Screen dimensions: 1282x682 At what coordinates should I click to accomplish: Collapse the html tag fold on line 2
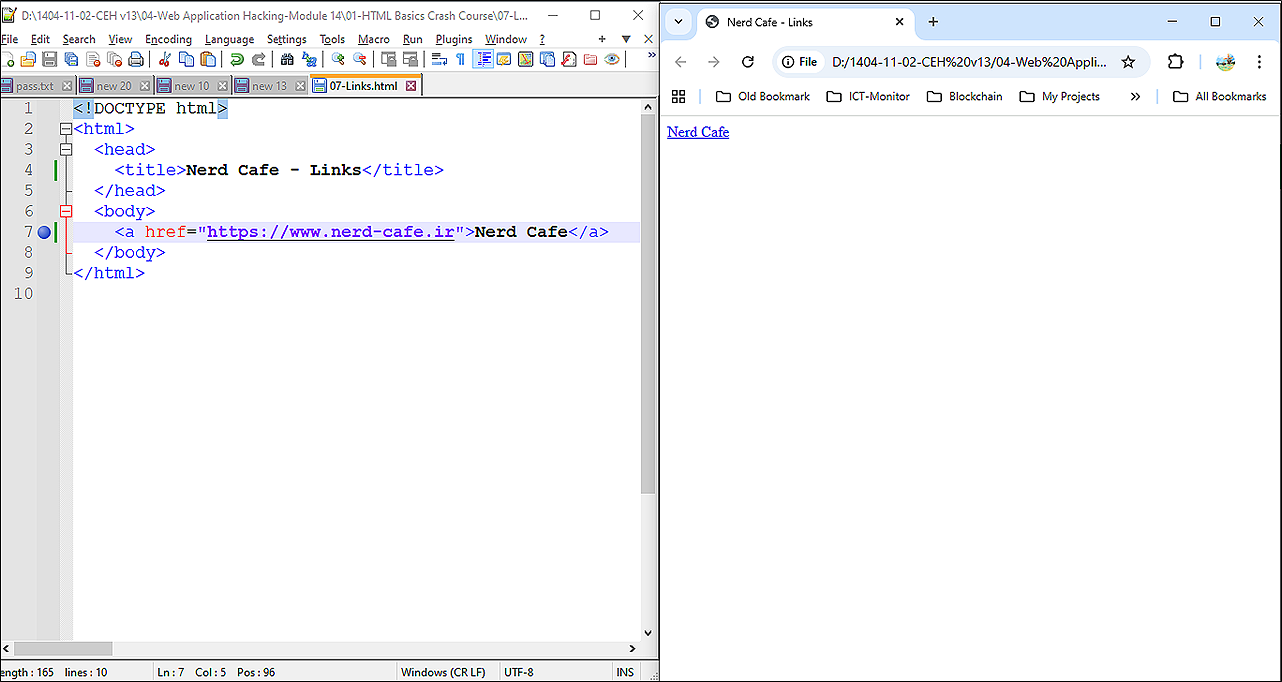[x=66, y=129]
